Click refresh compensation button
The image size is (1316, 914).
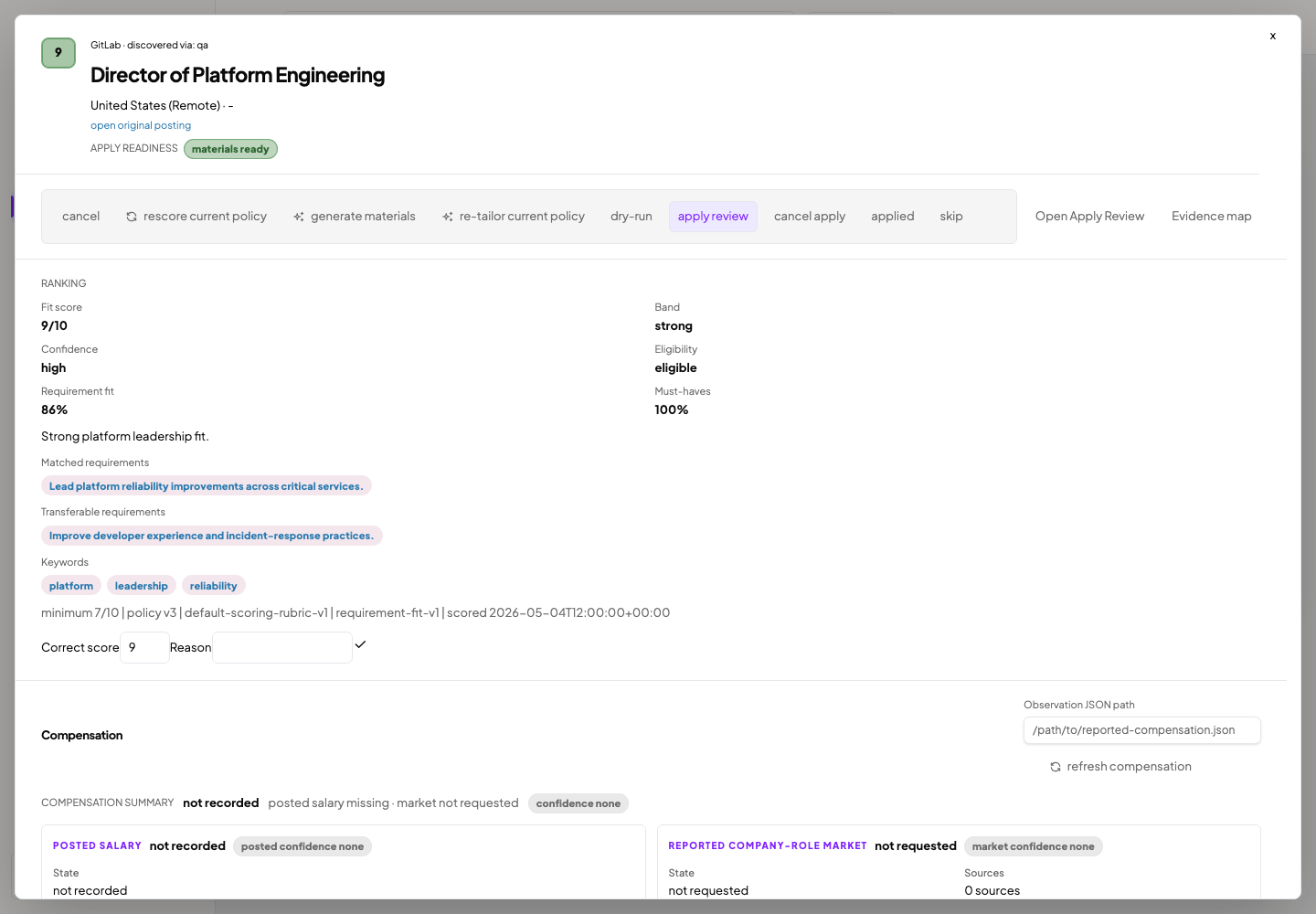coord(1120,767)
